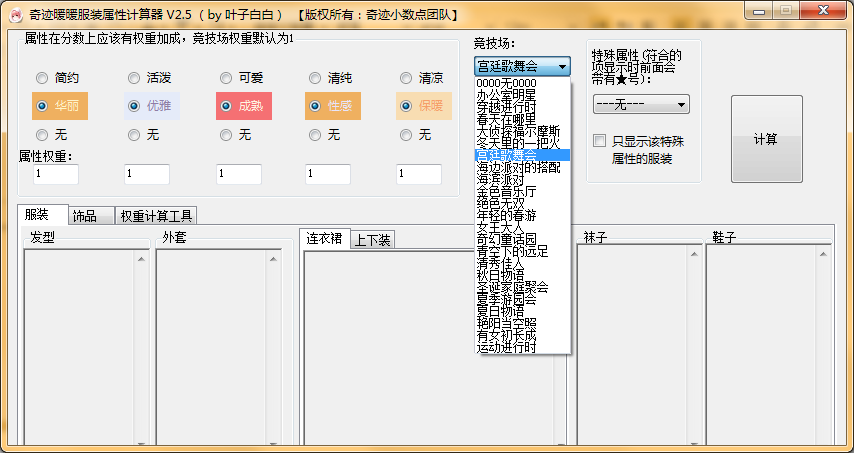This screenshot has width=854, height=453.
Task: Select the orange 华丽 option
Action: click(x=42, y=106)
